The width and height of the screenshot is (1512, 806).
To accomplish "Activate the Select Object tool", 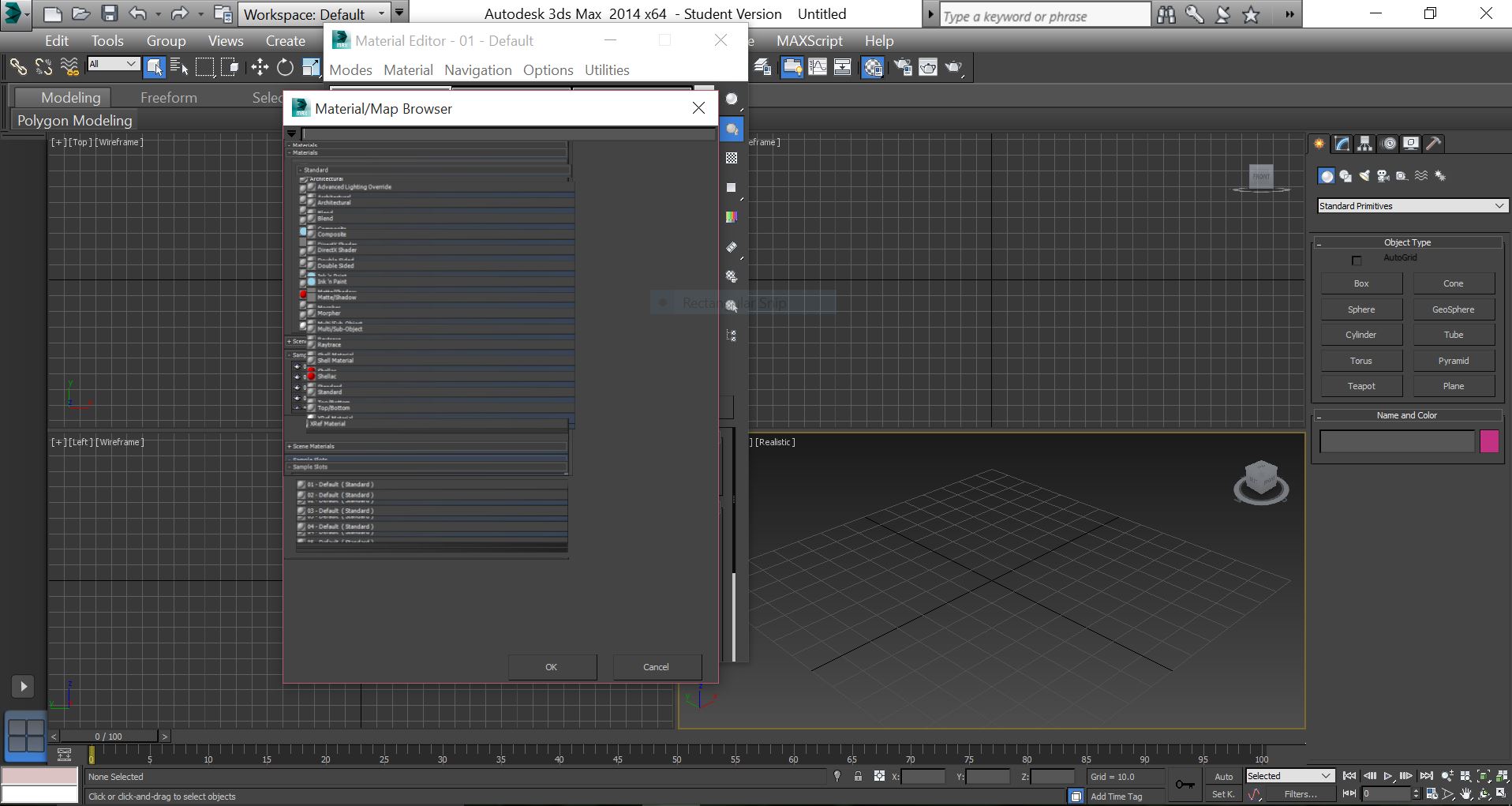I will [x=154, y=67].
